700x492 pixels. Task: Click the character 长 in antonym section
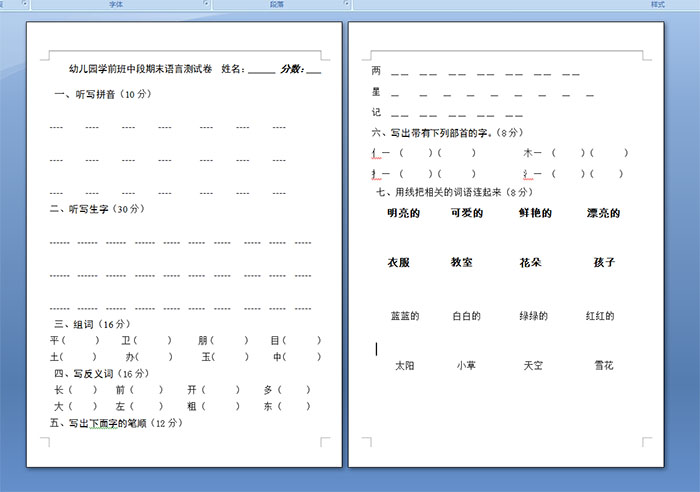[x=59, y=390]
